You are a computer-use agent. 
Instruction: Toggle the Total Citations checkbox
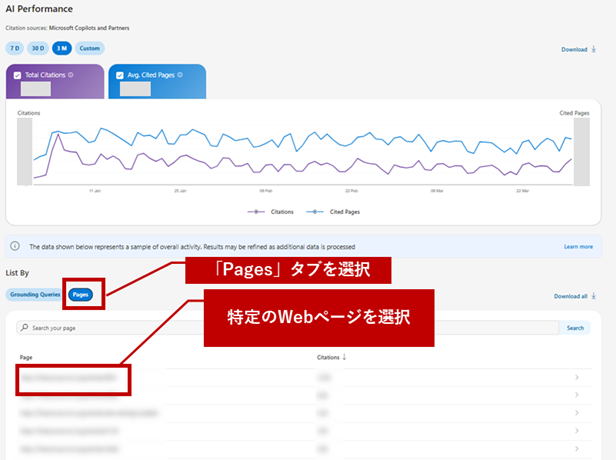[x=17, y=75]
